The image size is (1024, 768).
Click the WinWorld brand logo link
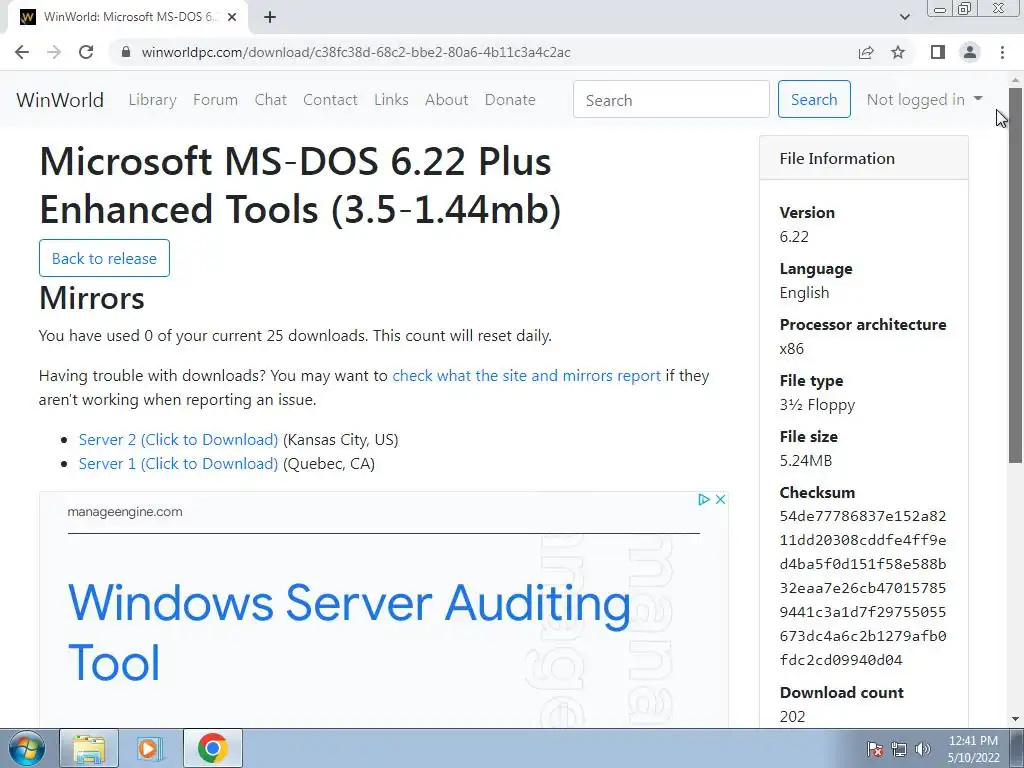[x=60, y=100]
